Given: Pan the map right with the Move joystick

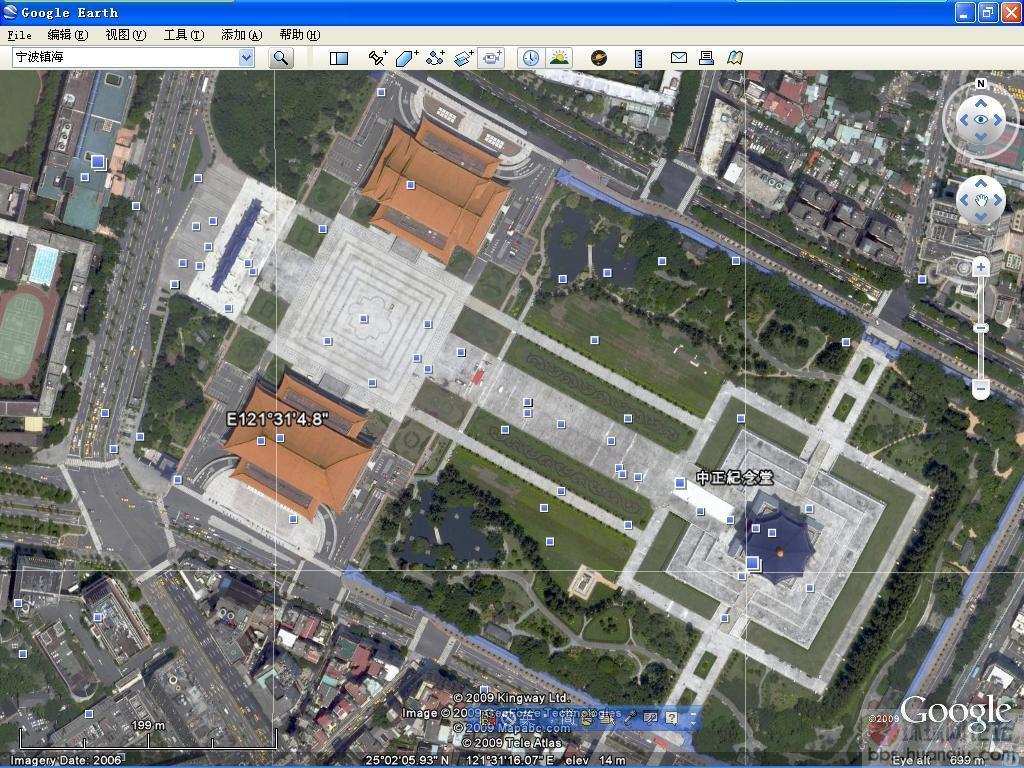Looking at the screenshot, I should click(997, 200).
